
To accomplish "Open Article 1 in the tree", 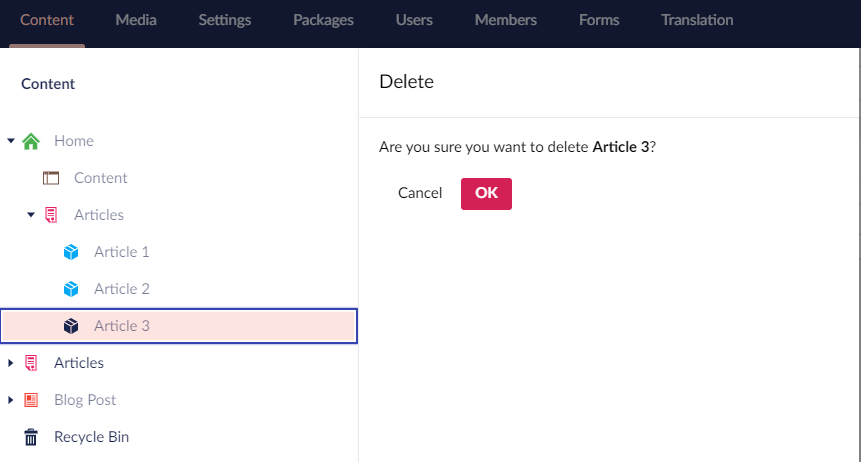I will point(121,252).
